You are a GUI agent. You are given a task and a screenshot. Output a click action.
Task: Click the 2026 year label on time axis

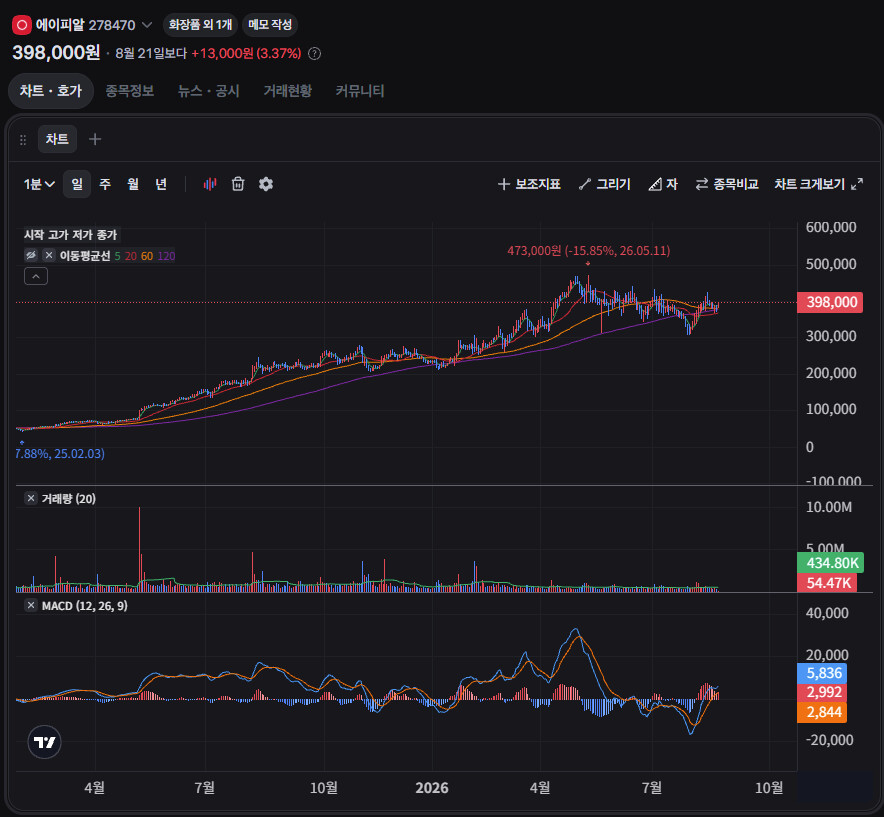tap(432, 788)
